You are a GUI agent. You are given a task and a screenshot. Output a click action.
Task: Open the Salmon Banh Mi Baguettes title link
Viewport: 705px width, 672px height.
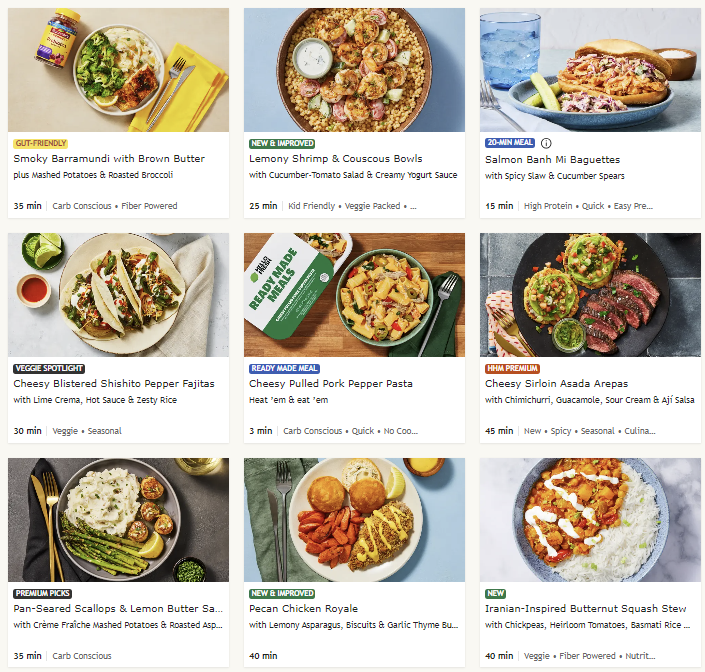553,160
